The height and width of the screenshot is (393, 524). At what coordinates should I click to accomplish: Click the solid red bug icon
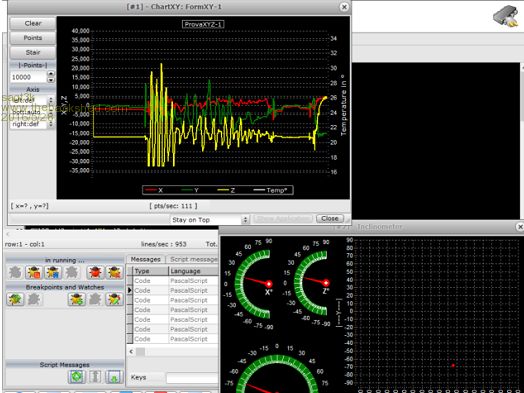click(95, 273)
